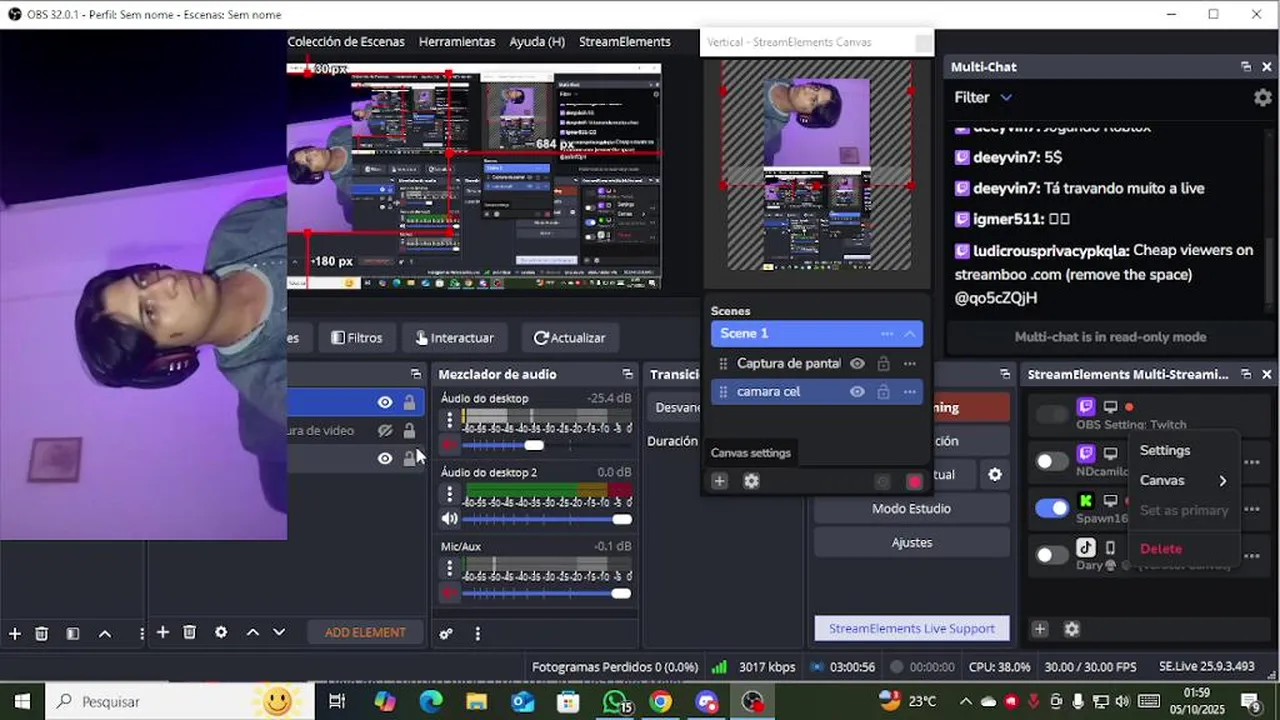Open three-dot menu for Scene 1
Image resolution: width=1280 pixels, height=720 pixels.
pyautogui.click(x=887, y=334)
